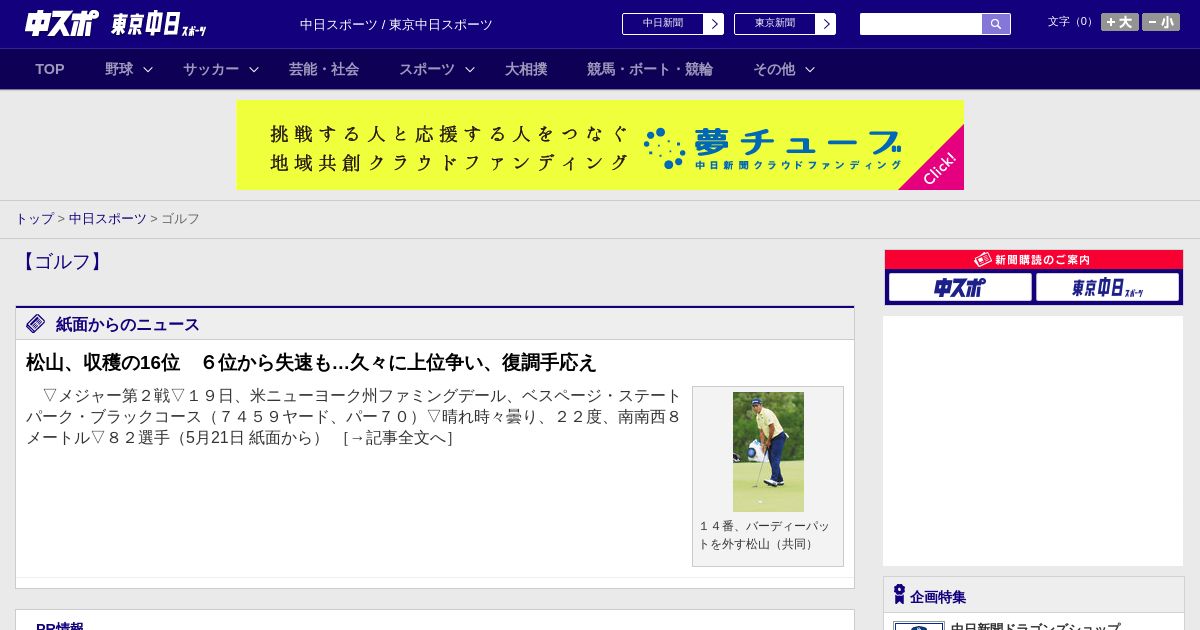The image size is (1200, 630).
Task: Open the その他 menu item
Action: click(774, 69)
